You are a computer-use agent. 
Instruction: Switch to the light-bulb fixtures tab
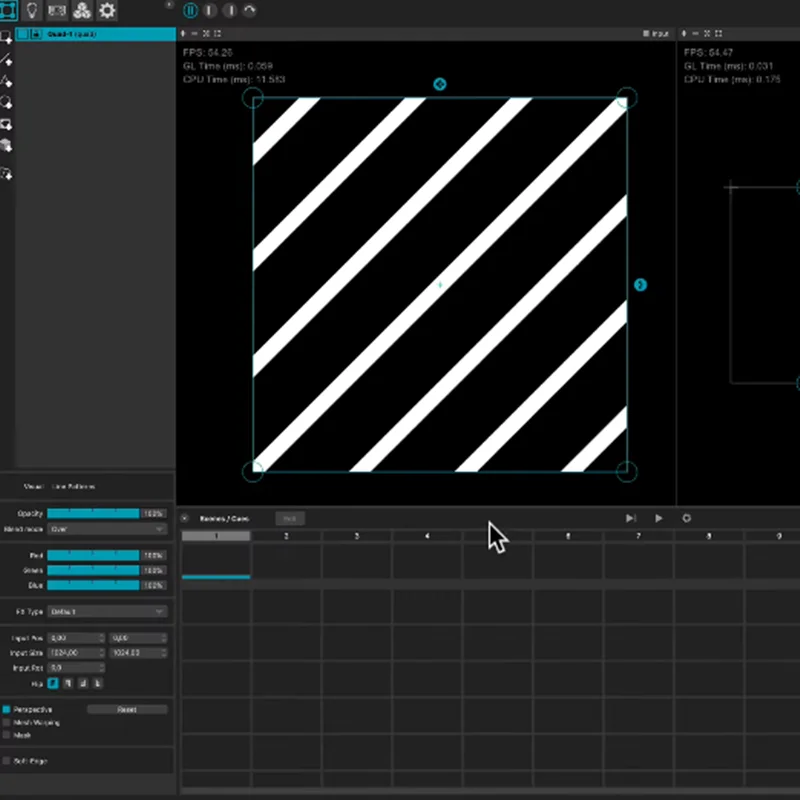pyautogui.click(x=32, y=10)
